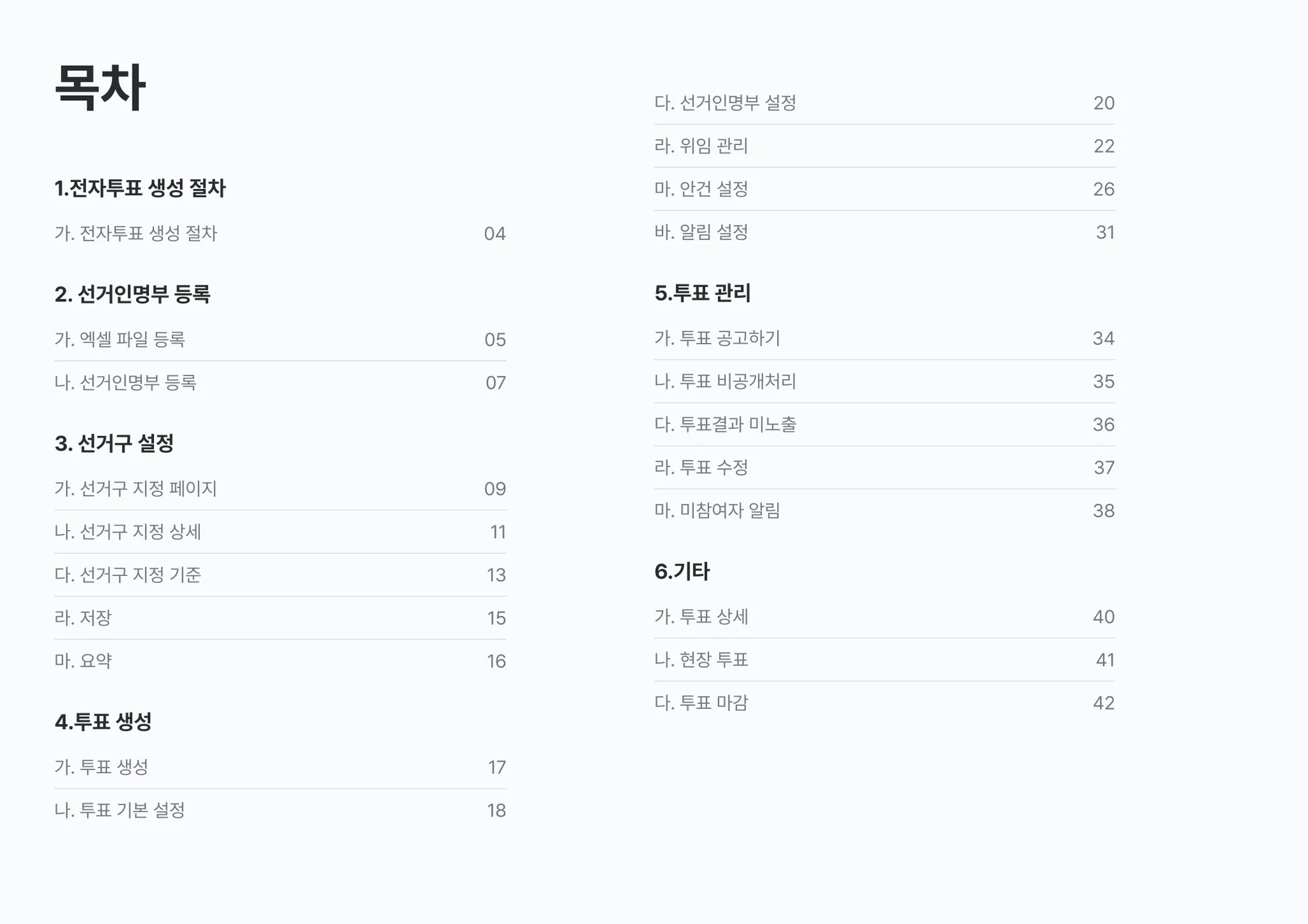
Task: Go to '바. 알림 설정' entry
Action: click(x=701, y=232)
